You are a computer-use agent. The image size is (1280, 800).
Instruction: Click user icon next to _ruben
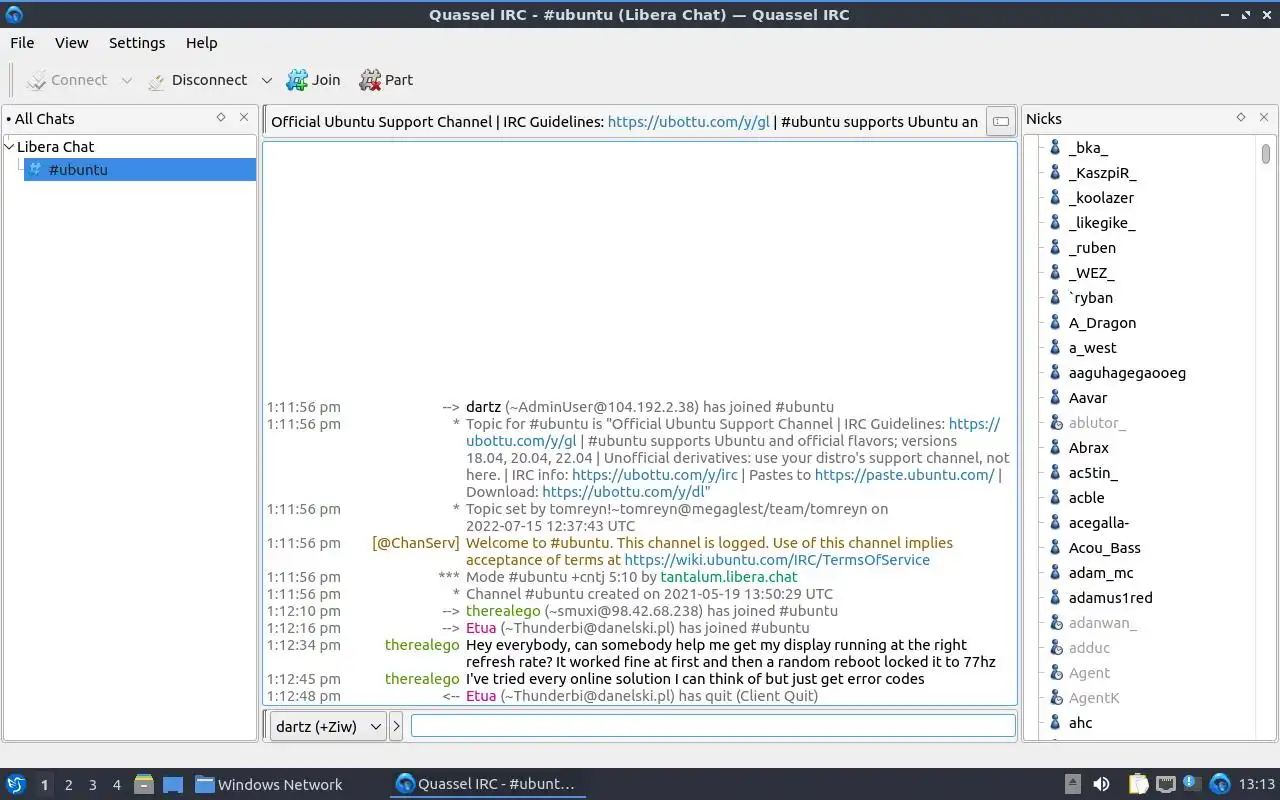1055,248
